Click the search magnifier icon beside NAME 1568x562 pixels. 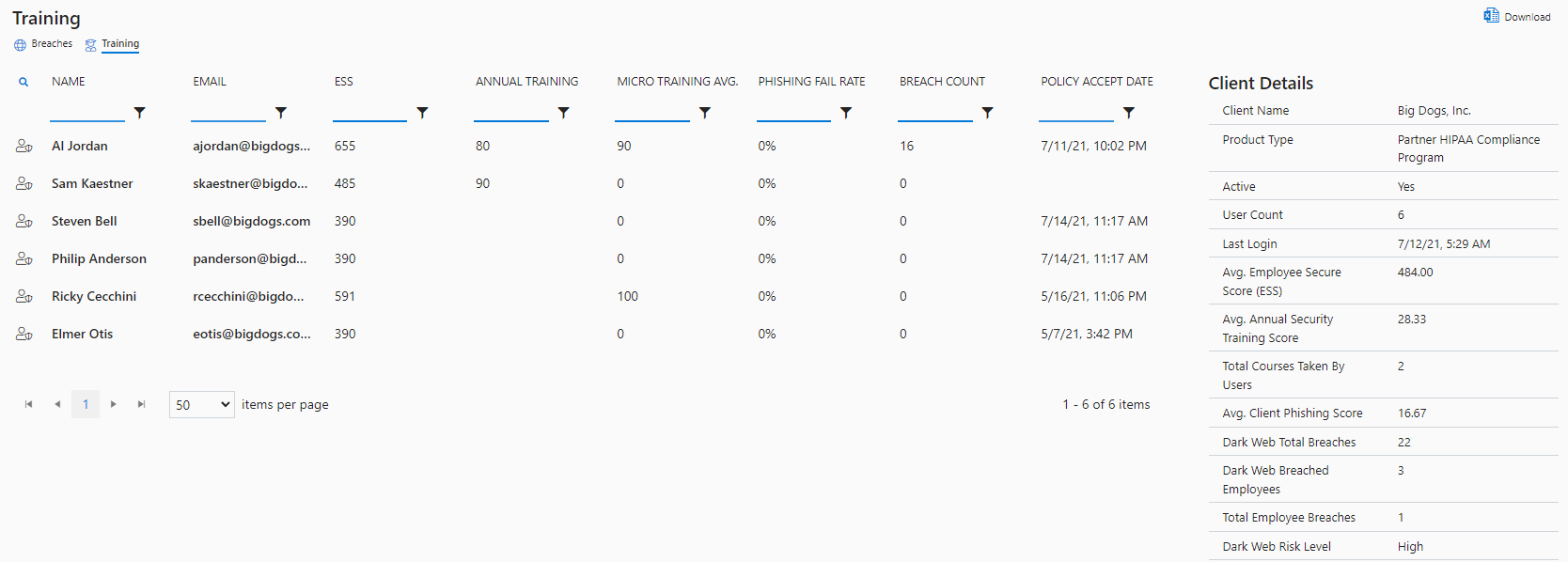point(24,82)
